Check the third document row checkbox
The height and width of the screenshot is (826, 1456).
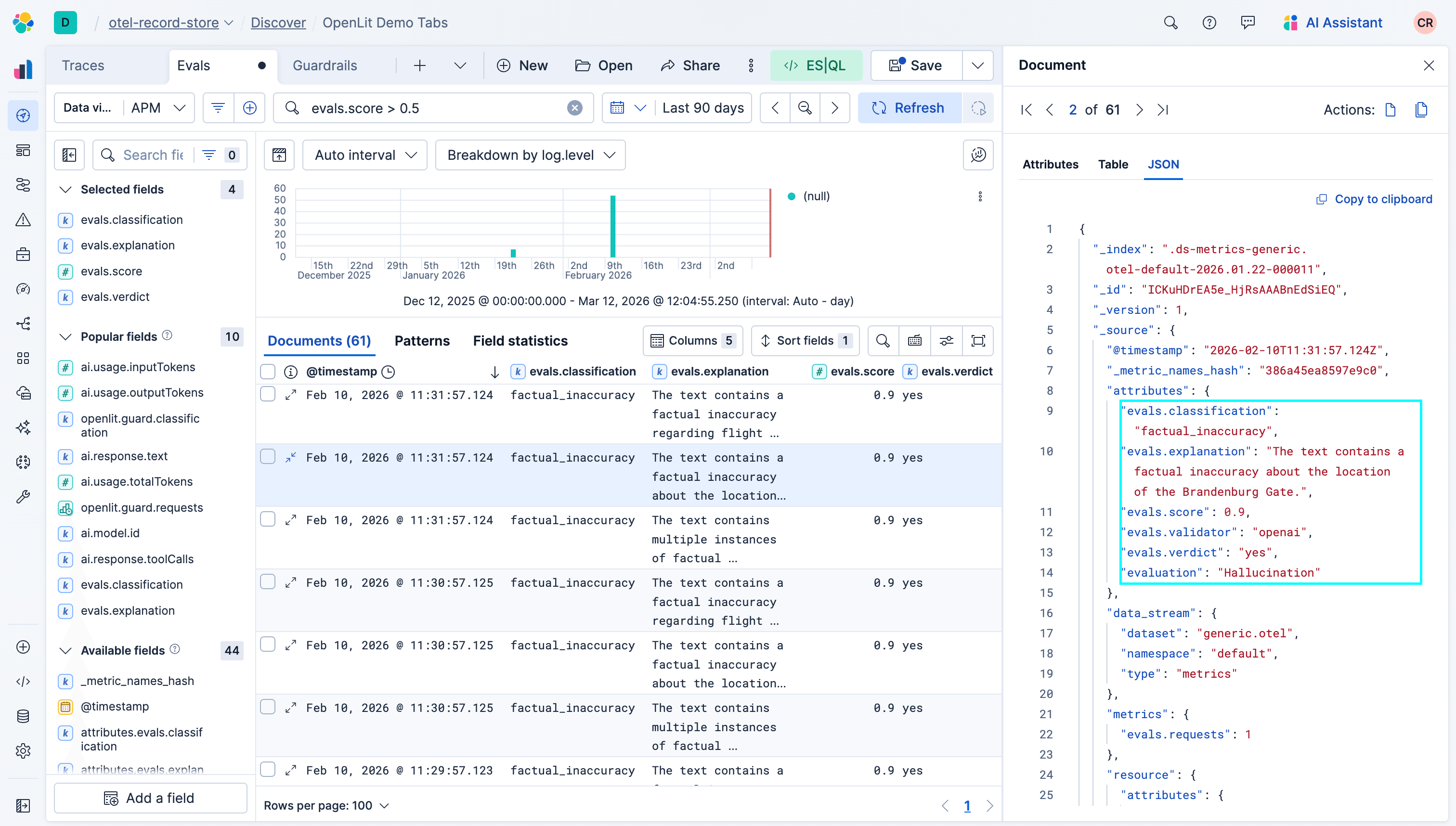[x=268, y=520]
